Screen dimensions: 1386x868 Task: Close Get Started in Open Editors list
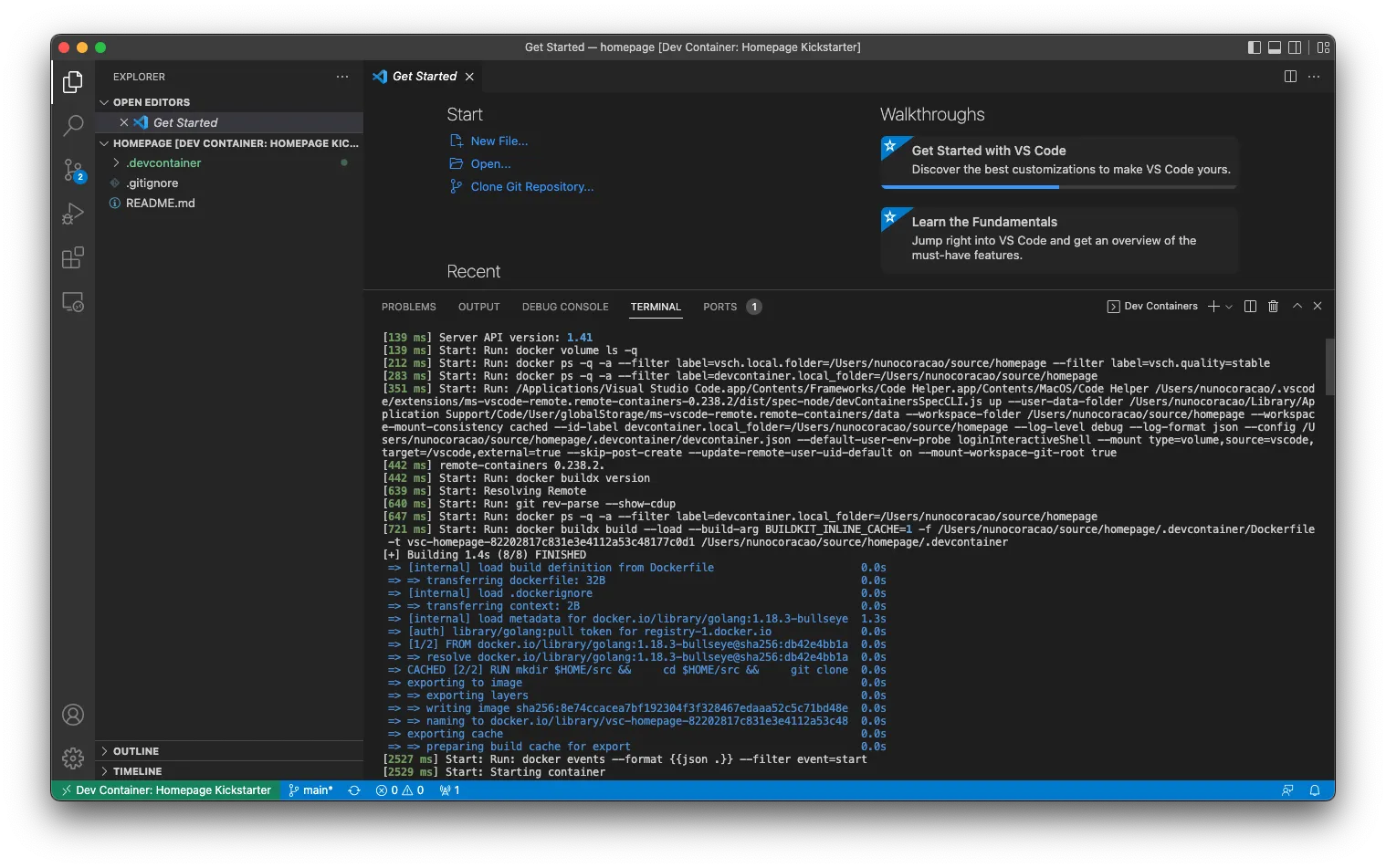coord(124,122)
